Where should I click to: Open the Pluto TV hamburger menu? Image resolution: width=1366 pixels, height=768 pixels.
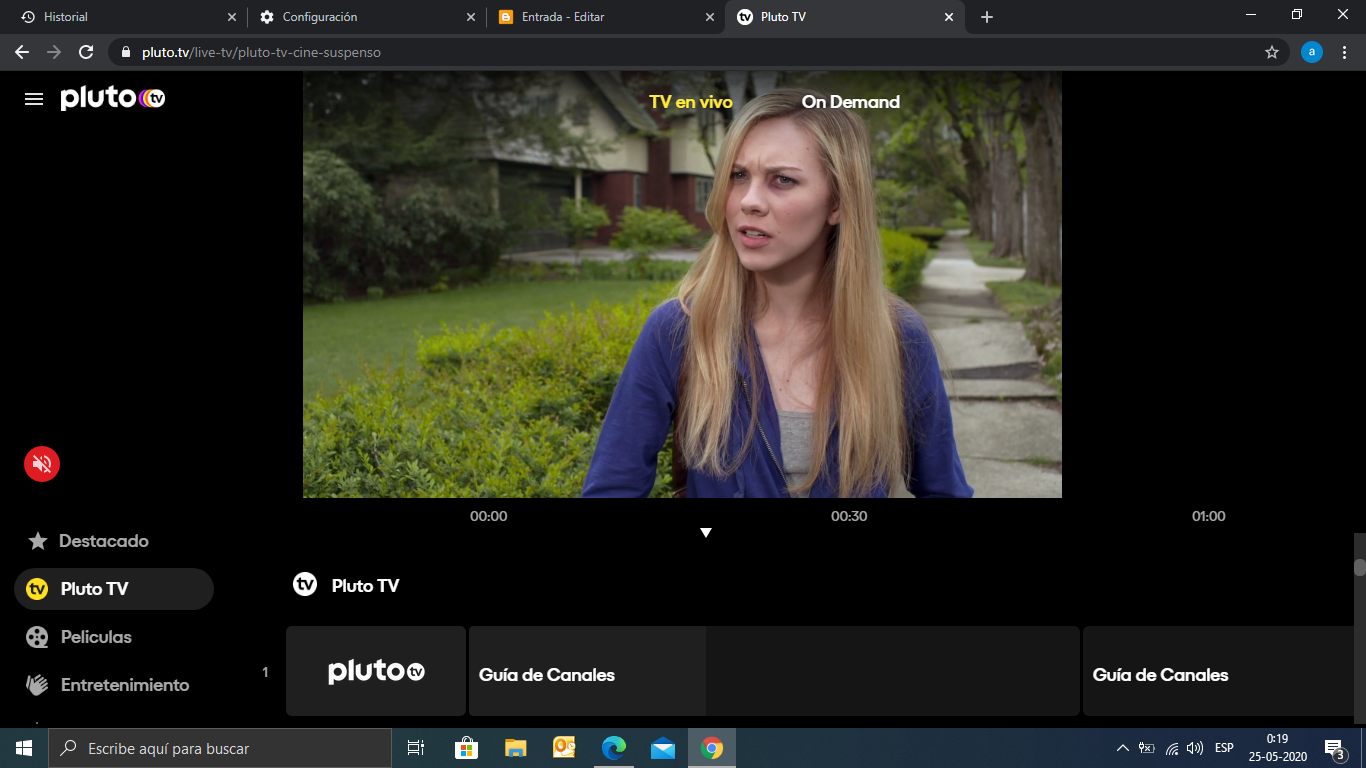tap(34, 99)
